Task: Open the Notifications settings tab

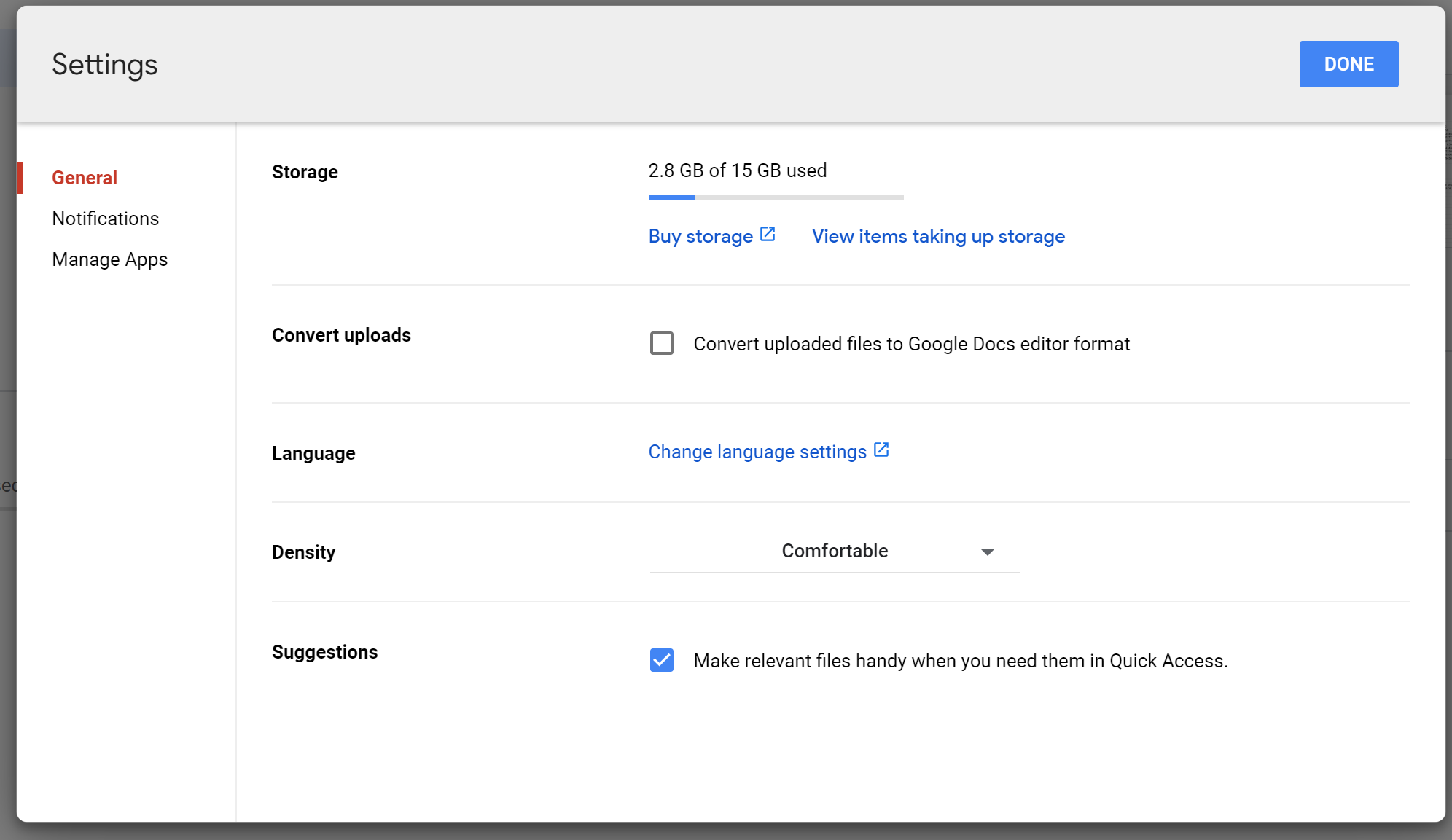Action: point(105,218)
